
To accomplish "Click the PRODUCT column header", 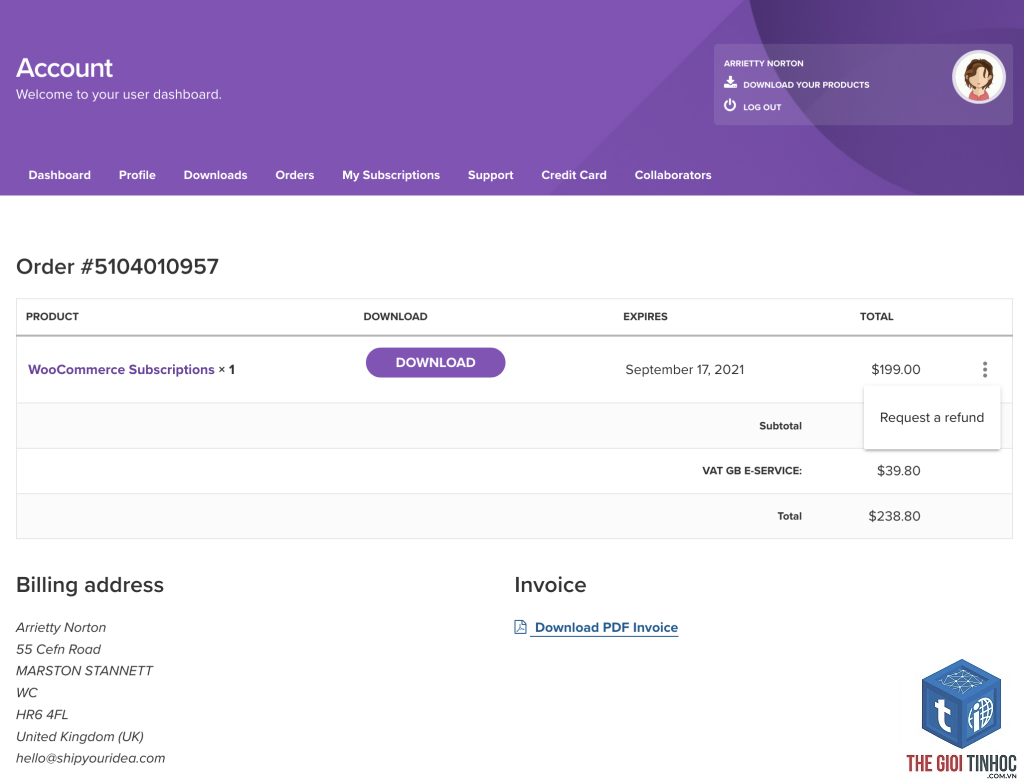I will coord(52,317).
